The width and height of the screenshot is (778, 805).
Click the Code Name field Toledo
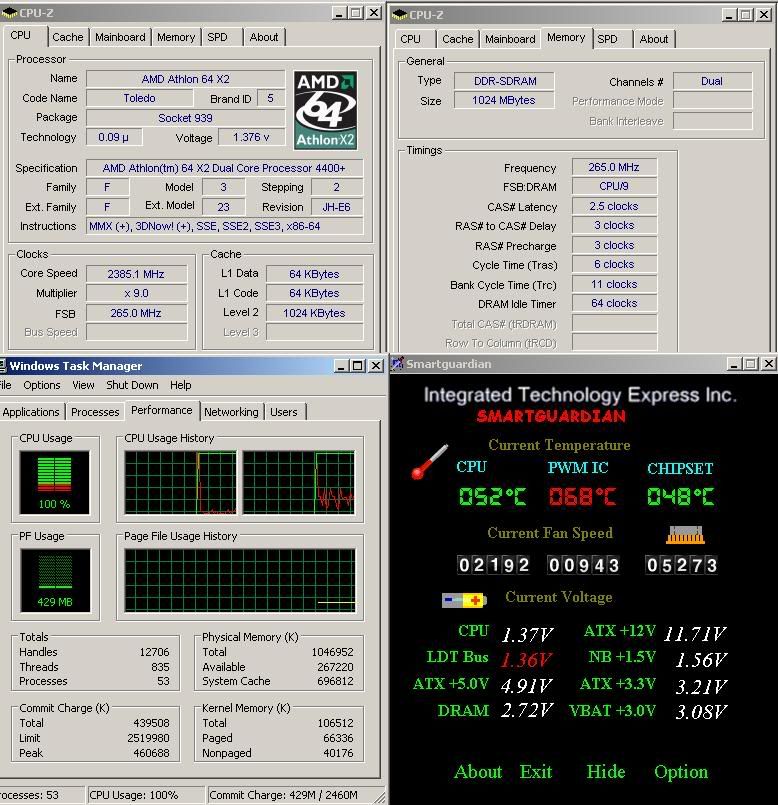point(139,98)
